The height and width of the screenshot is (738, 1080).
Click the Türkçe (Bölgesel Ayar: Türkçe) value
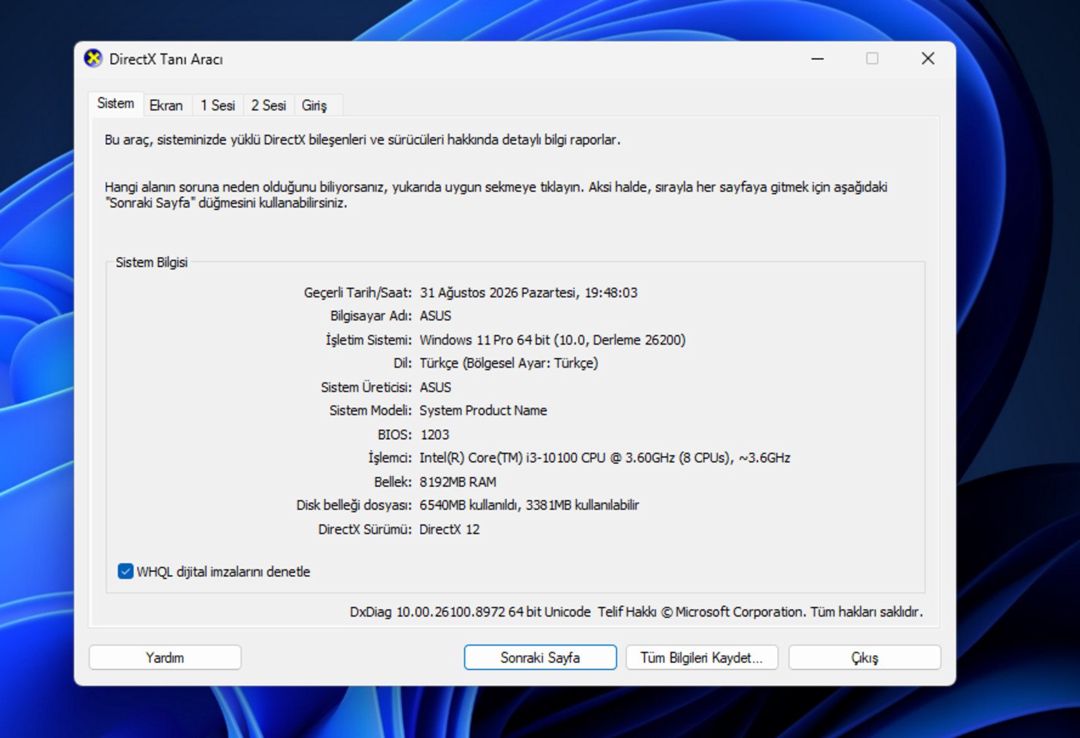pos(509,363)
